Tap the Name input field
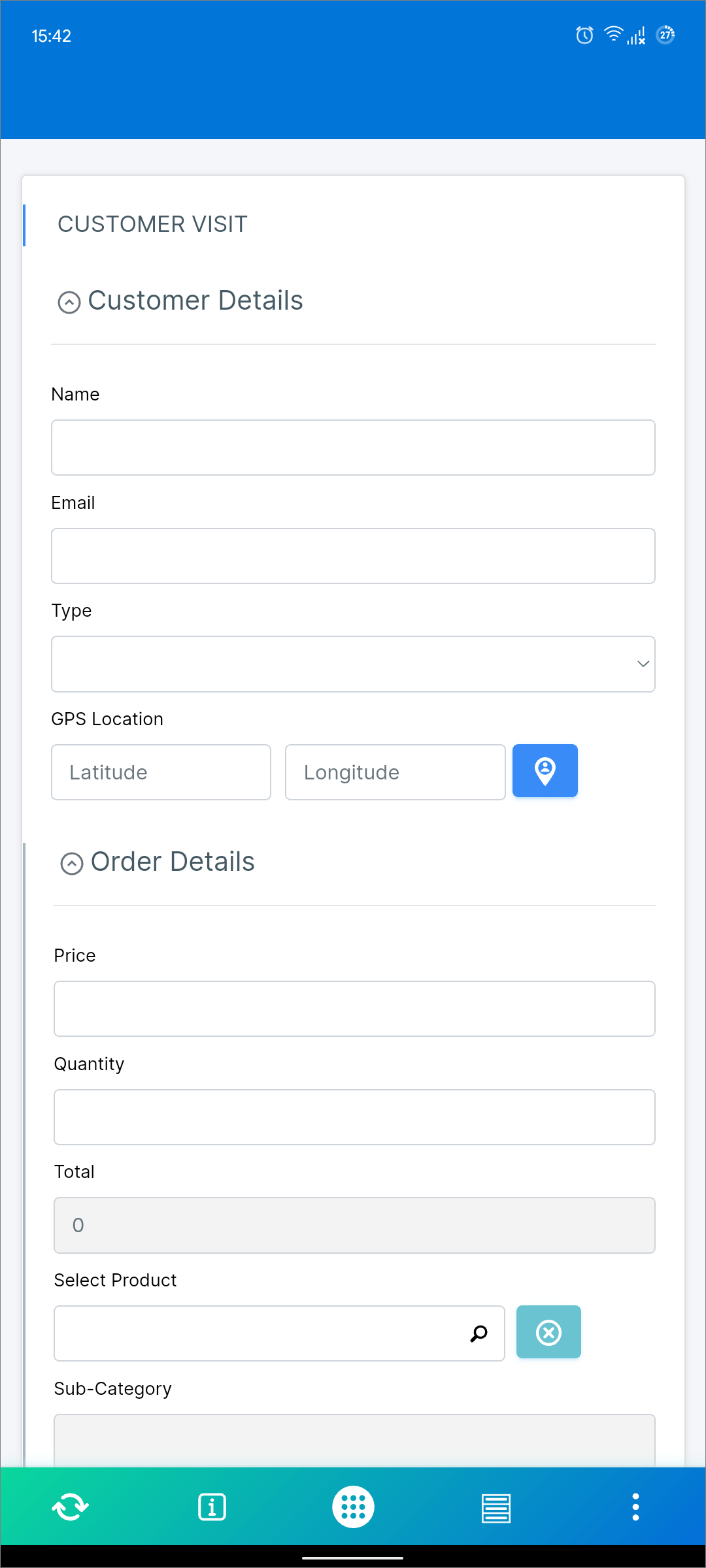Viewport: 706px width, 1568px height. (353, 447)
